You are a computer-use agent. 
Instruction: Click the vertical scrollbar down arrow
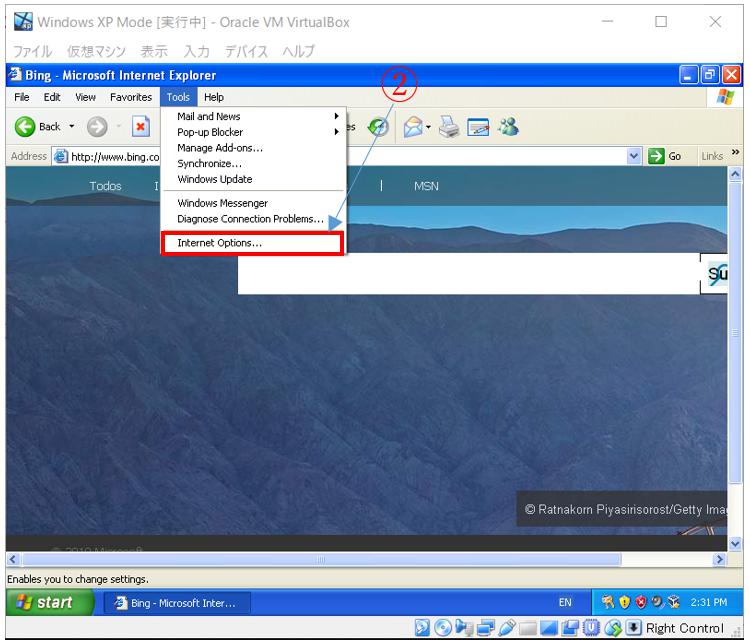(x=735, y=544)
